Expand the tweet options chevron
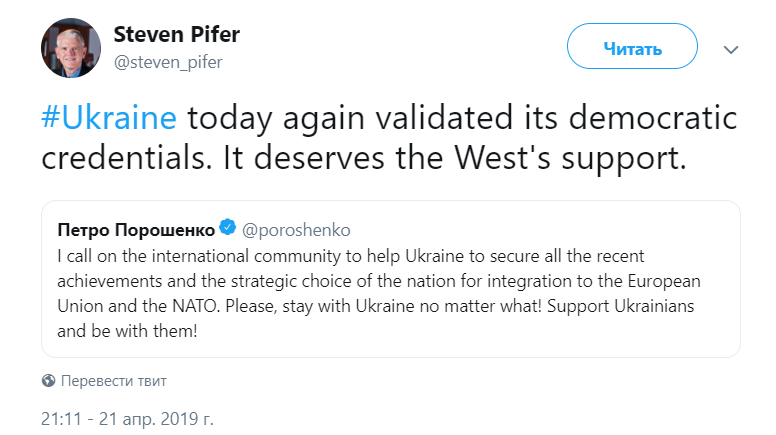The image size is (776, 435). pos(731,49)
